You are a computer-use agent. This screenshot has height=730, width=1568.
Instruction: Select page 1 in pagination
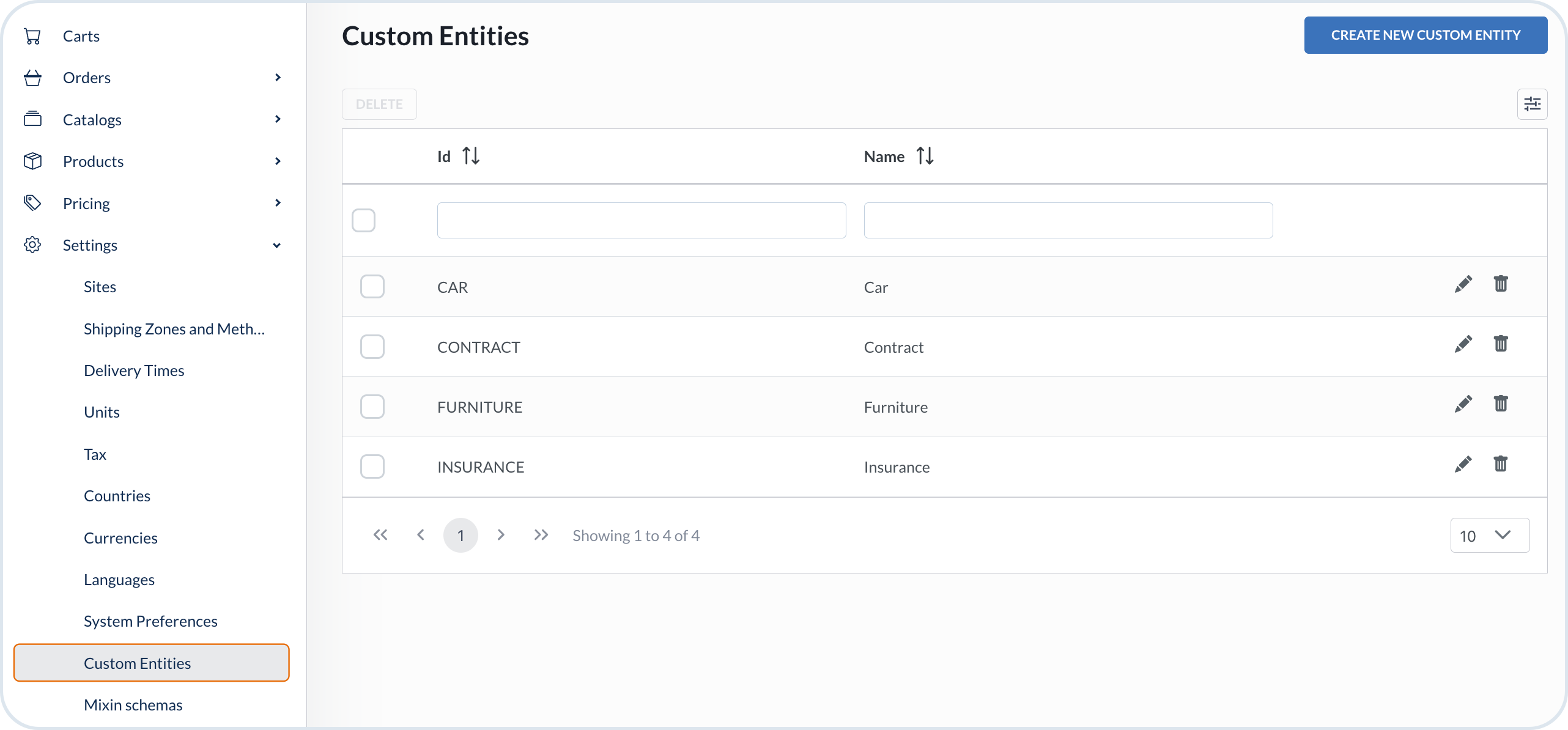coord(460,536)
